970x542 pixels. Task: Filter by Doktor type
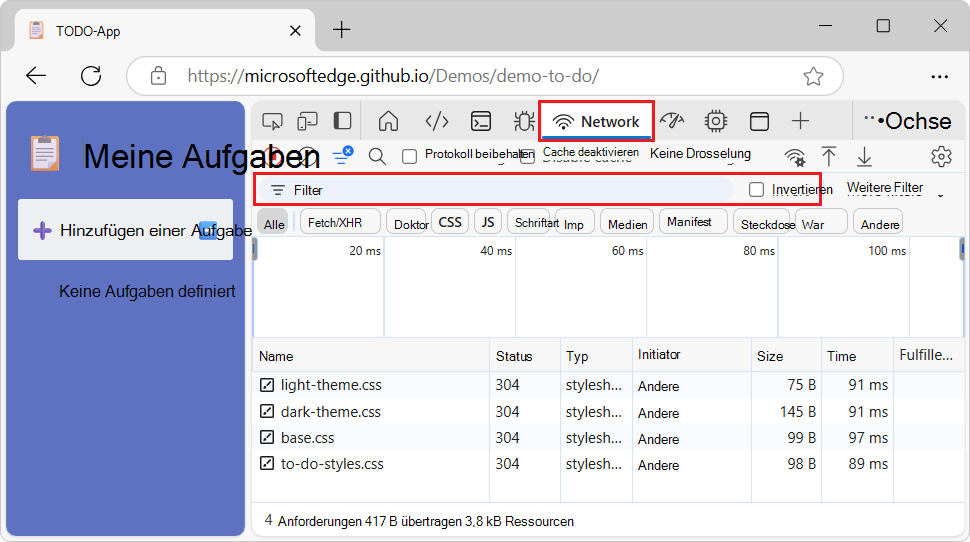pos(408,224)
